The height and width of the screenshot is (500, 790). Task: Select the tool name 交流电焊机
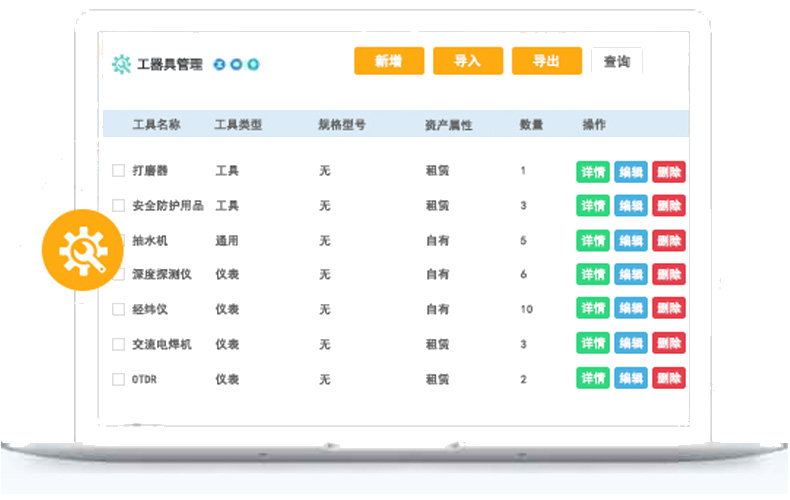point(162,344)
